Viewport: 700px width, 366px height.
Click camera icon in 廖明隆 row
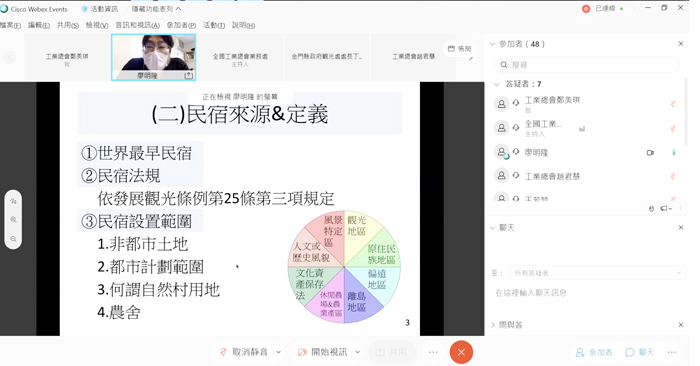tap(650, 153)
